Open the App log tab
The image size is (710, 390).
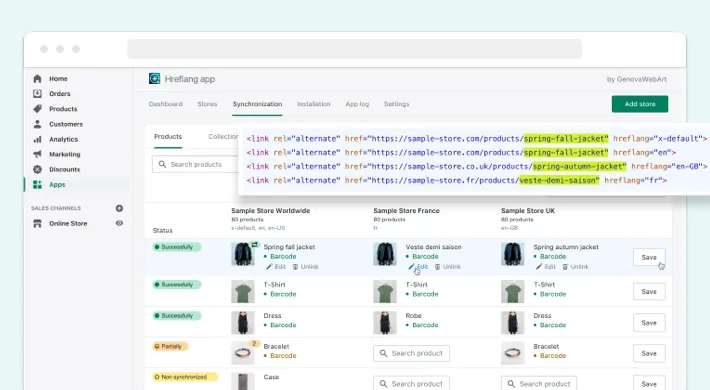pos(357,104)
